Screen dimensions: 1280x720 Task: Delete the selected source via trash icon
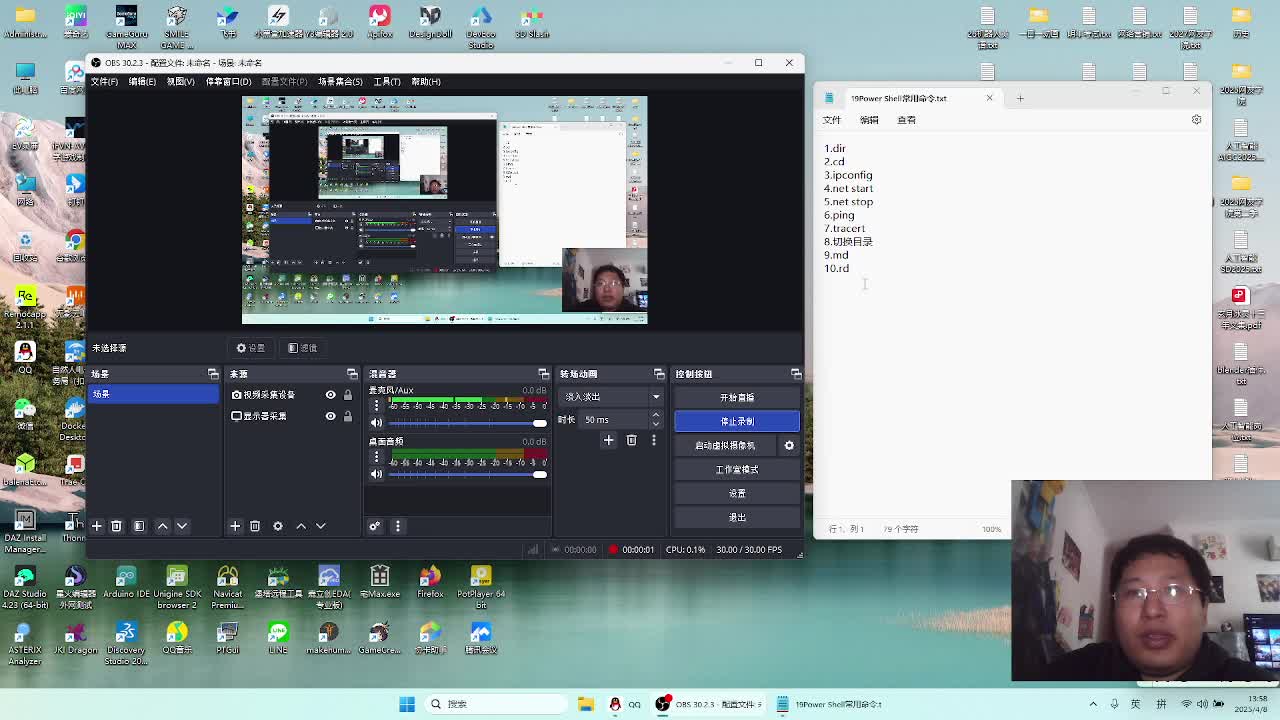coord(255,526)
